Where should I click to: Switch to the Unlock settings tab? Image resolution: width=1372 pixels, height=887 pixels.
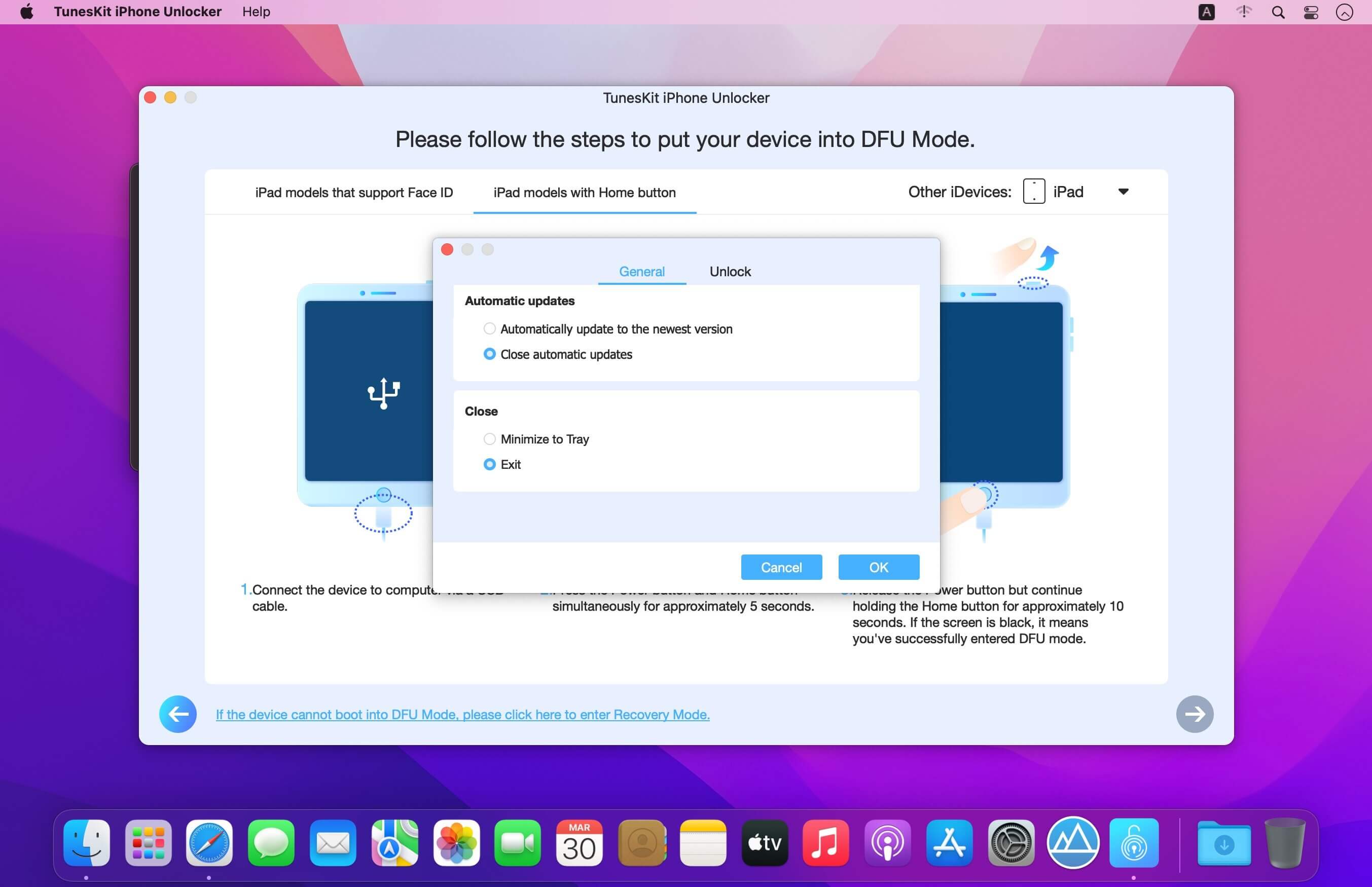point(730,271)
